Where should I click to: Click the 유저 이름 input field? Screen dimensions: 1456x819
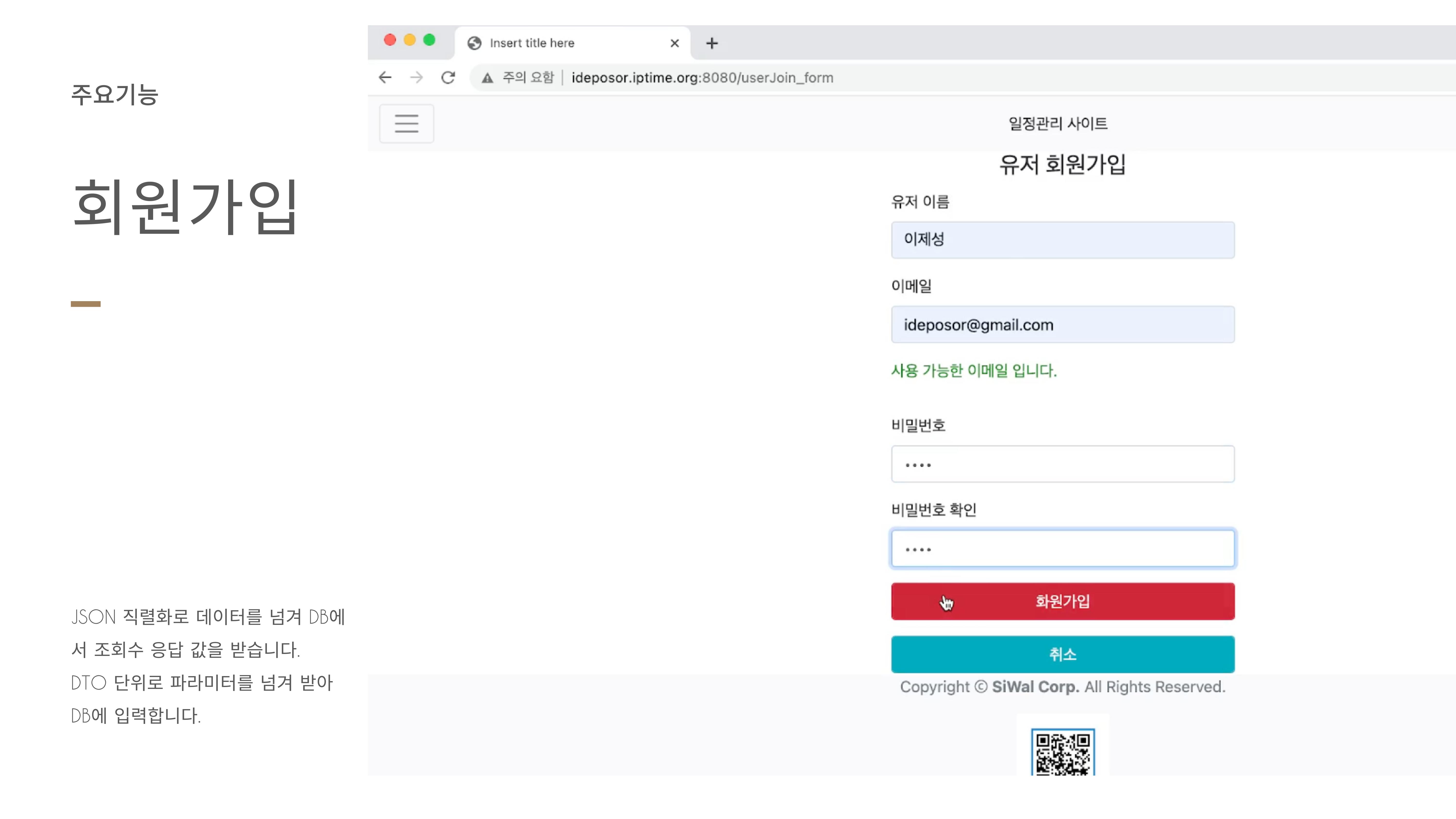pyautogui.click(x=1063, y=240)
